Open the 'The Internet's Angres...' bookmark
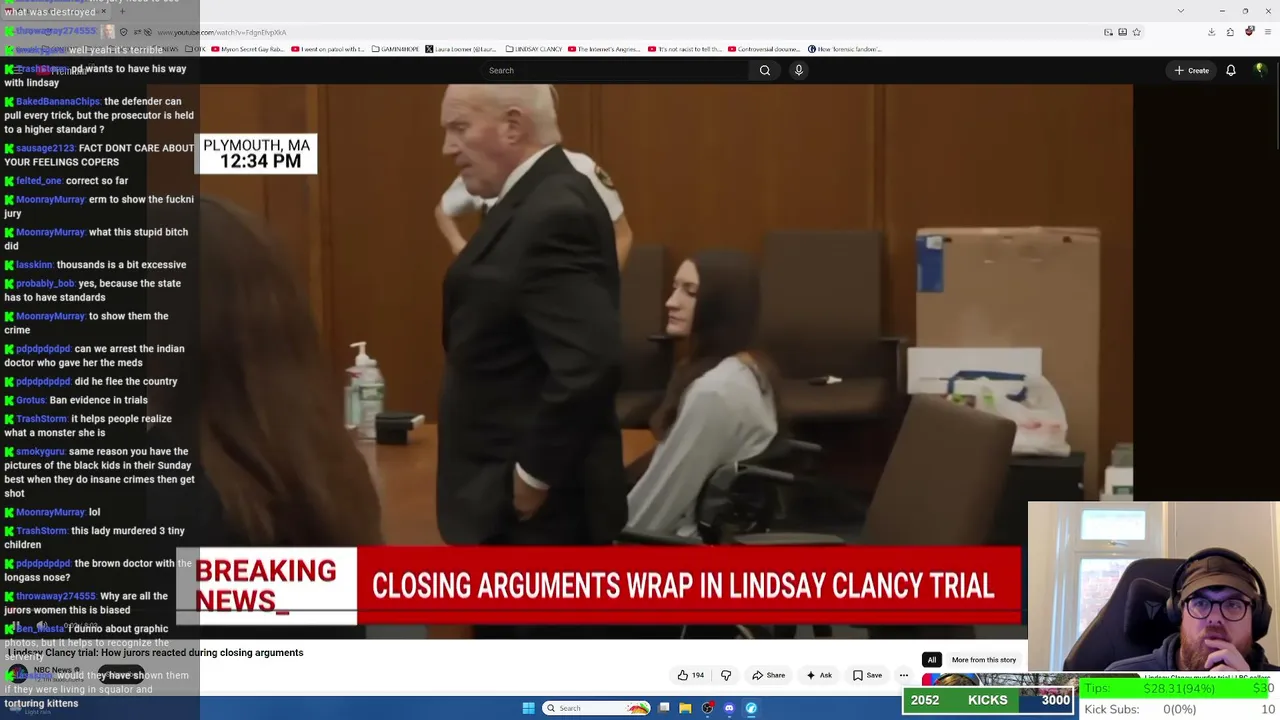 click(605, 49)
